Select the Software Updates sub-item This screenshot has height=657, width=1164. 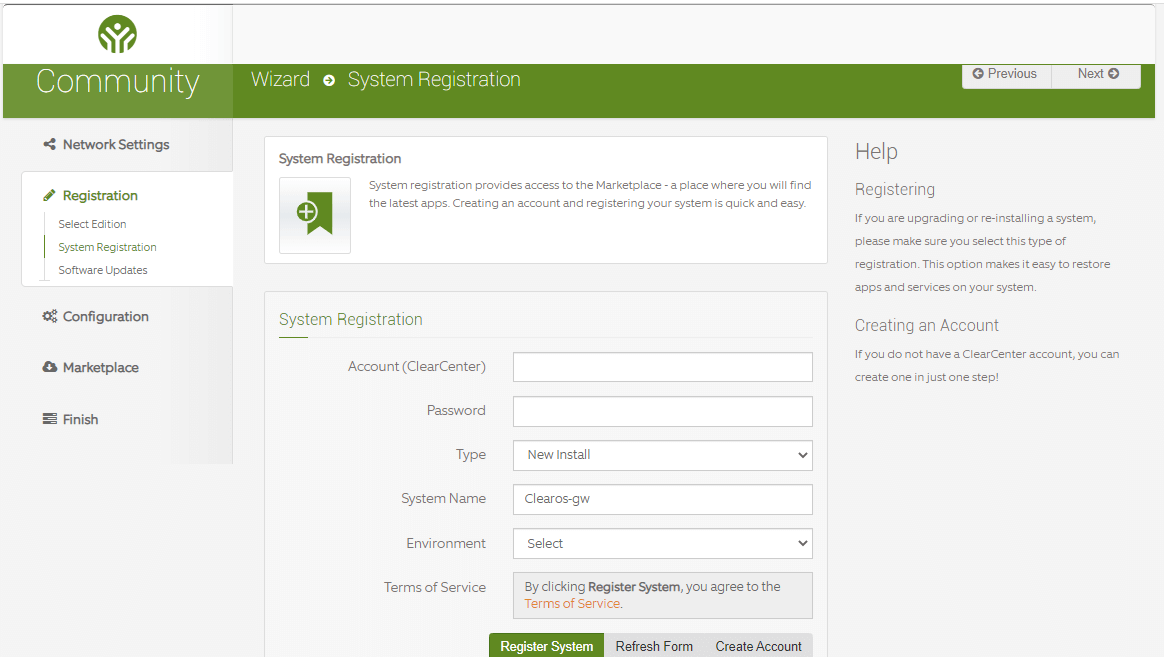tap(103, 270)
